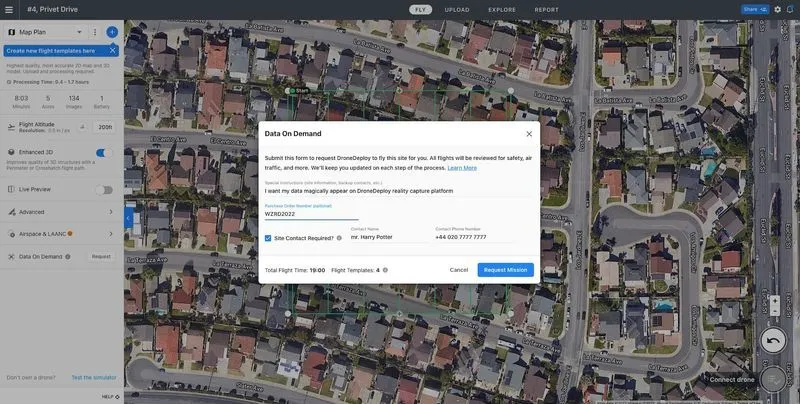Click the Flight Altitude plane icon

pyautogui.click(x=11, y=128)
